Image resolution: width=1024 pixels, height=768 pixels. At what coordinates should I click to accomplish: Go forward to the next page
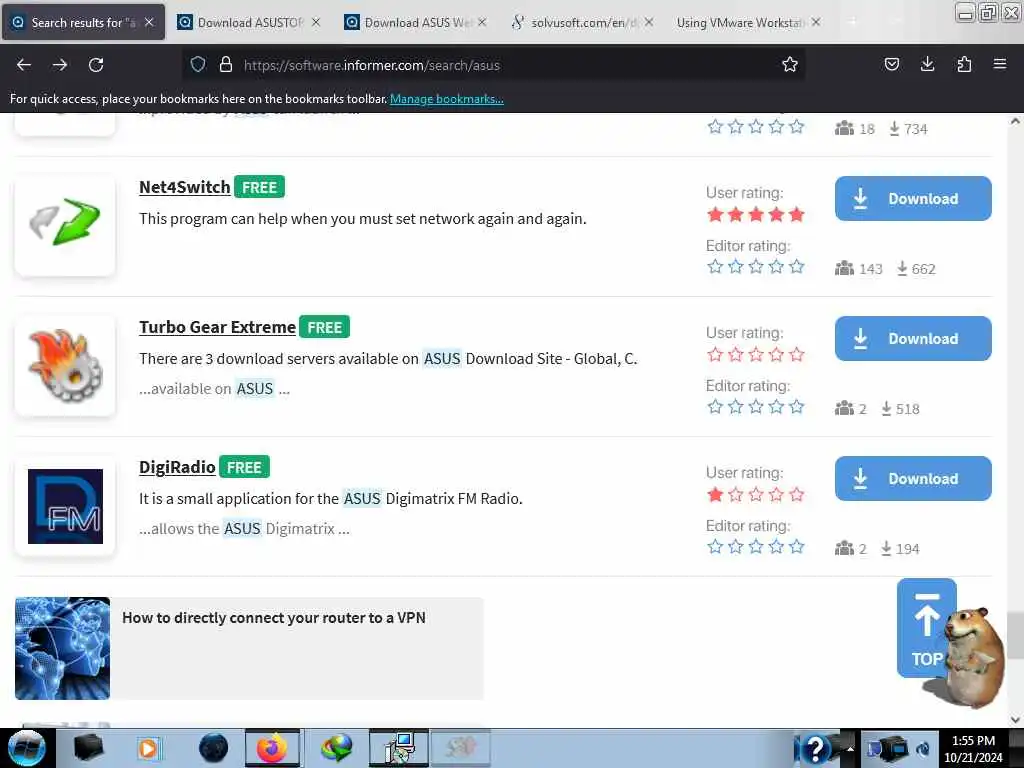[60, 65]
